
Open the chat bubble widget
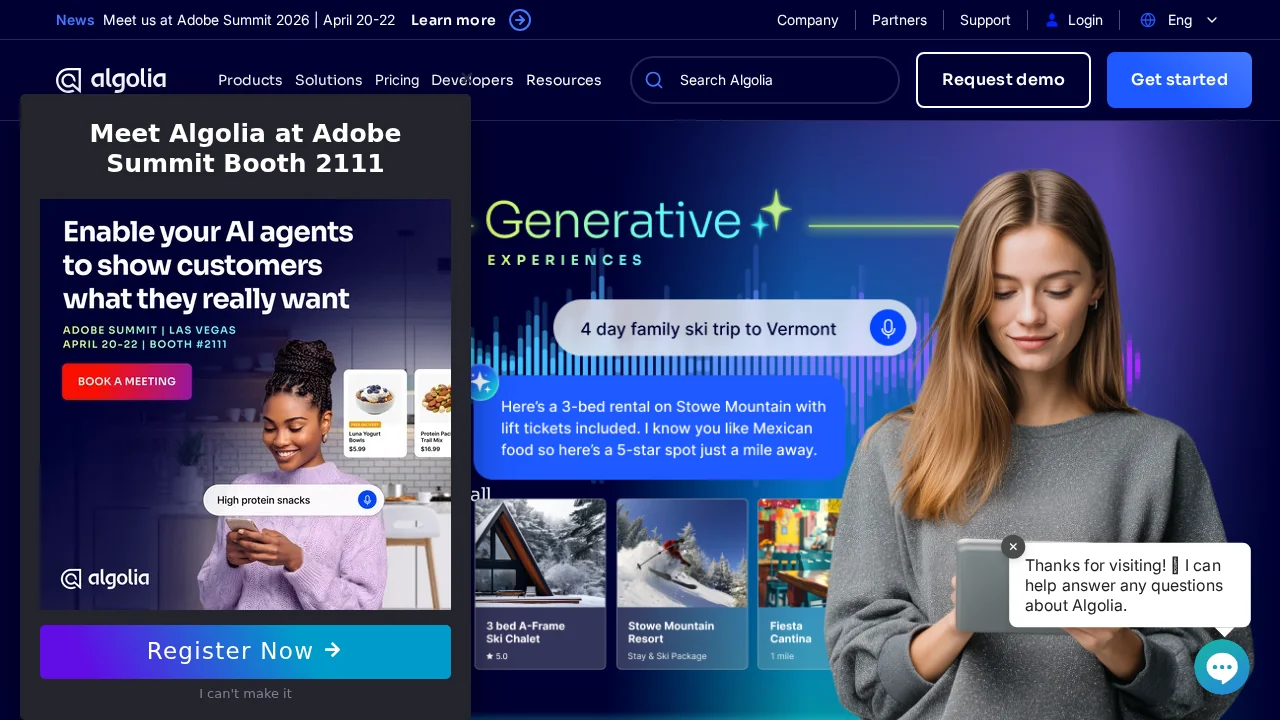coord(1222,667)
